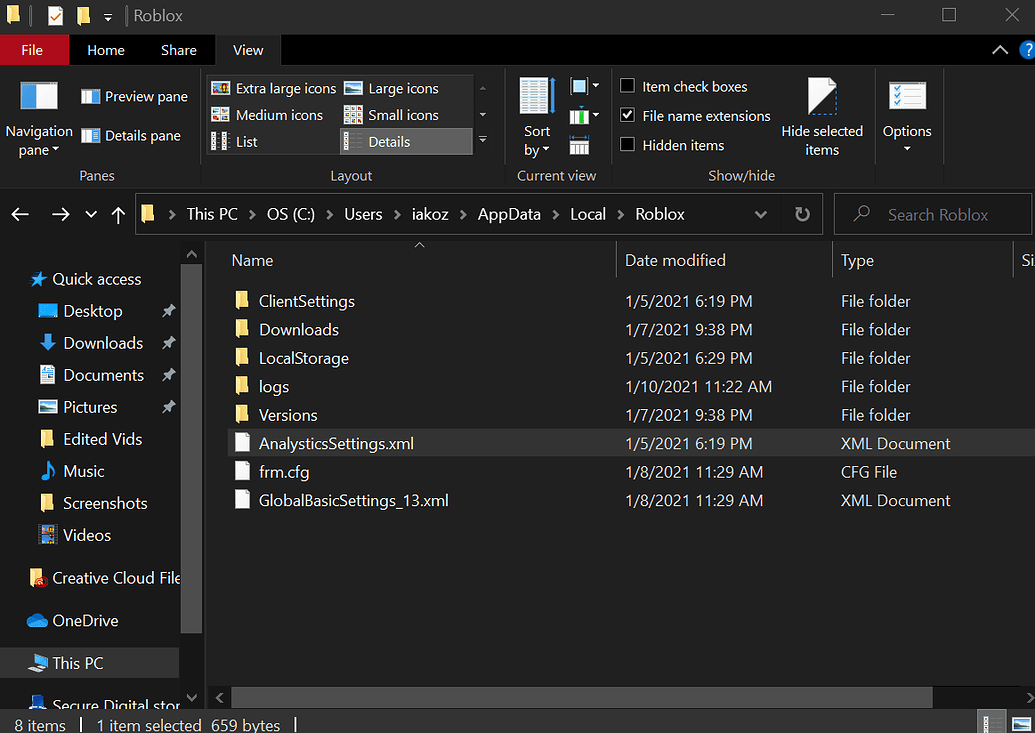
Task: Choose Extra large icons layout
Action: click(x=273, y=88)
